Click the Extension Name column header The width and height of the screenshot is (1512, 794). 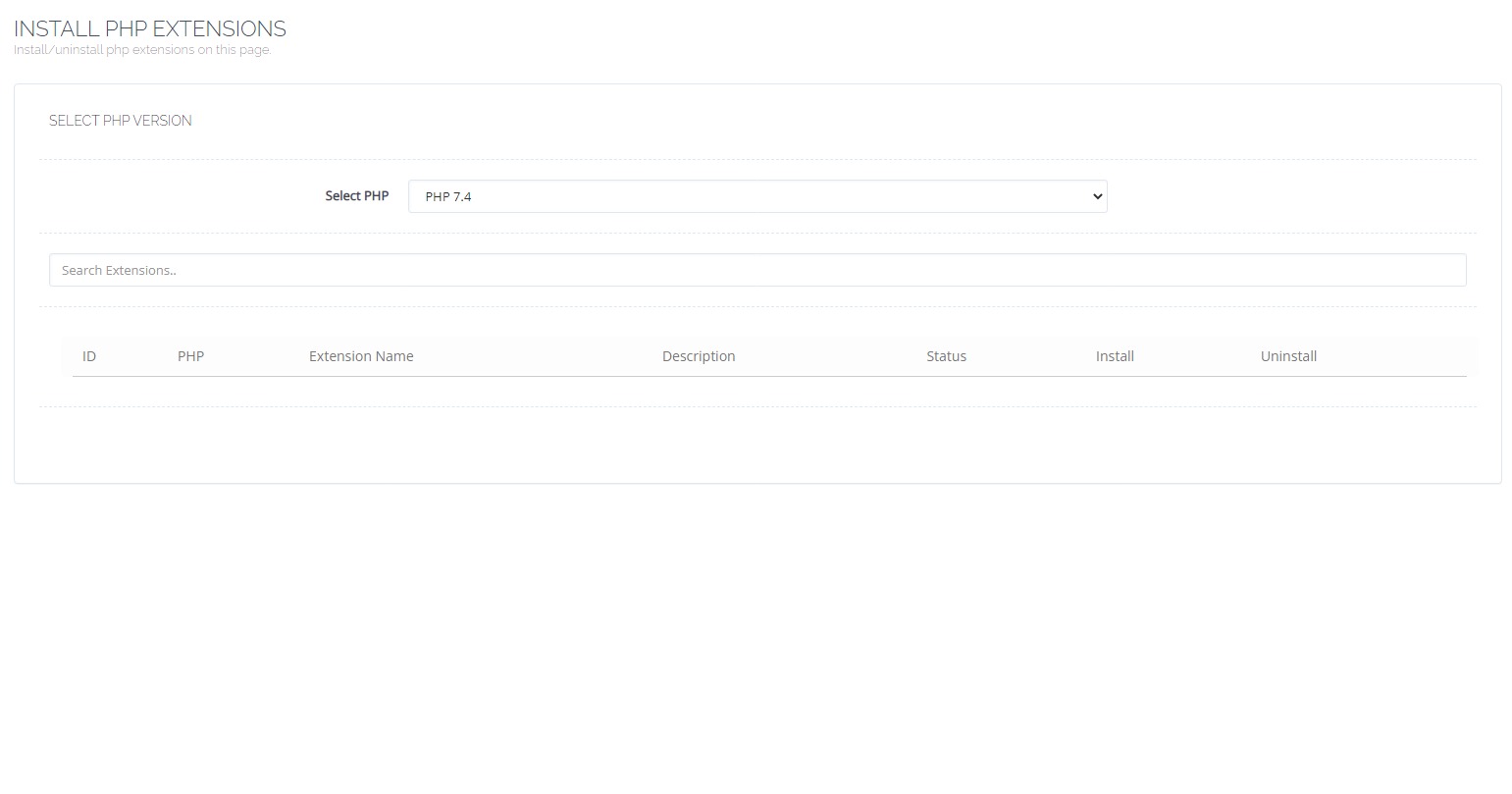pyautogui.click(x=361, y=356)
